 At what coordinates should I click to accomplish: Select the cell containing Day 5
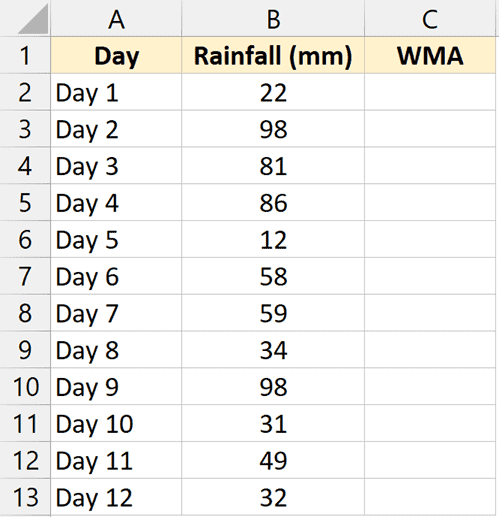pyautogui.click(x=116, y=239)
